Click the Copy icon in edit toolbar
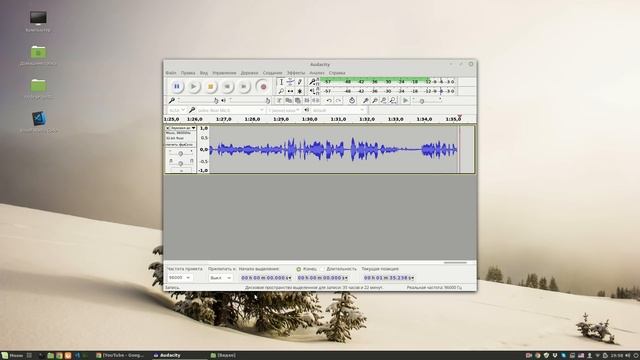The height and width of the screenshot is (360, 640). tap(289, 100)
